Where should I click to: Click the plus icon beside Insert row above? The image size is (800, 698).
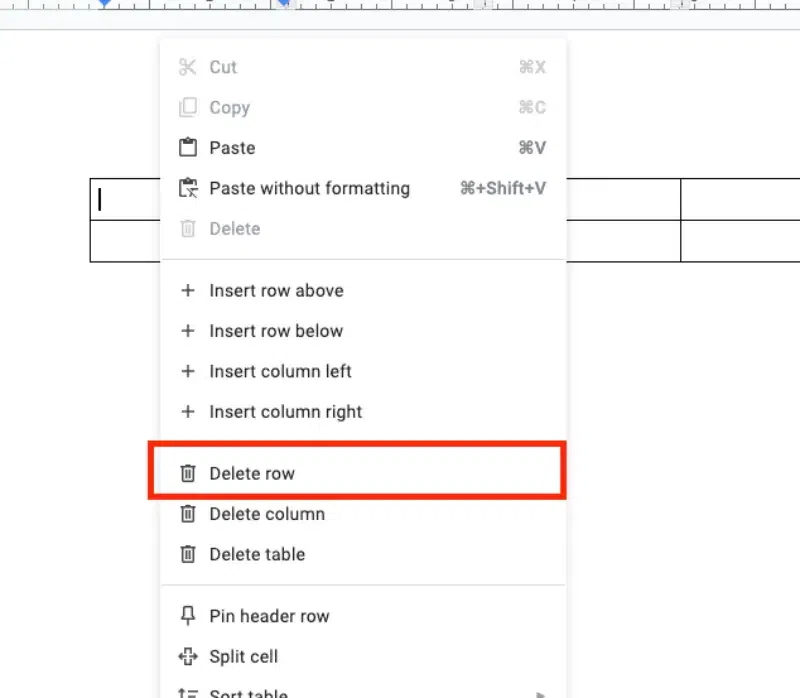[x=187, y=291]
